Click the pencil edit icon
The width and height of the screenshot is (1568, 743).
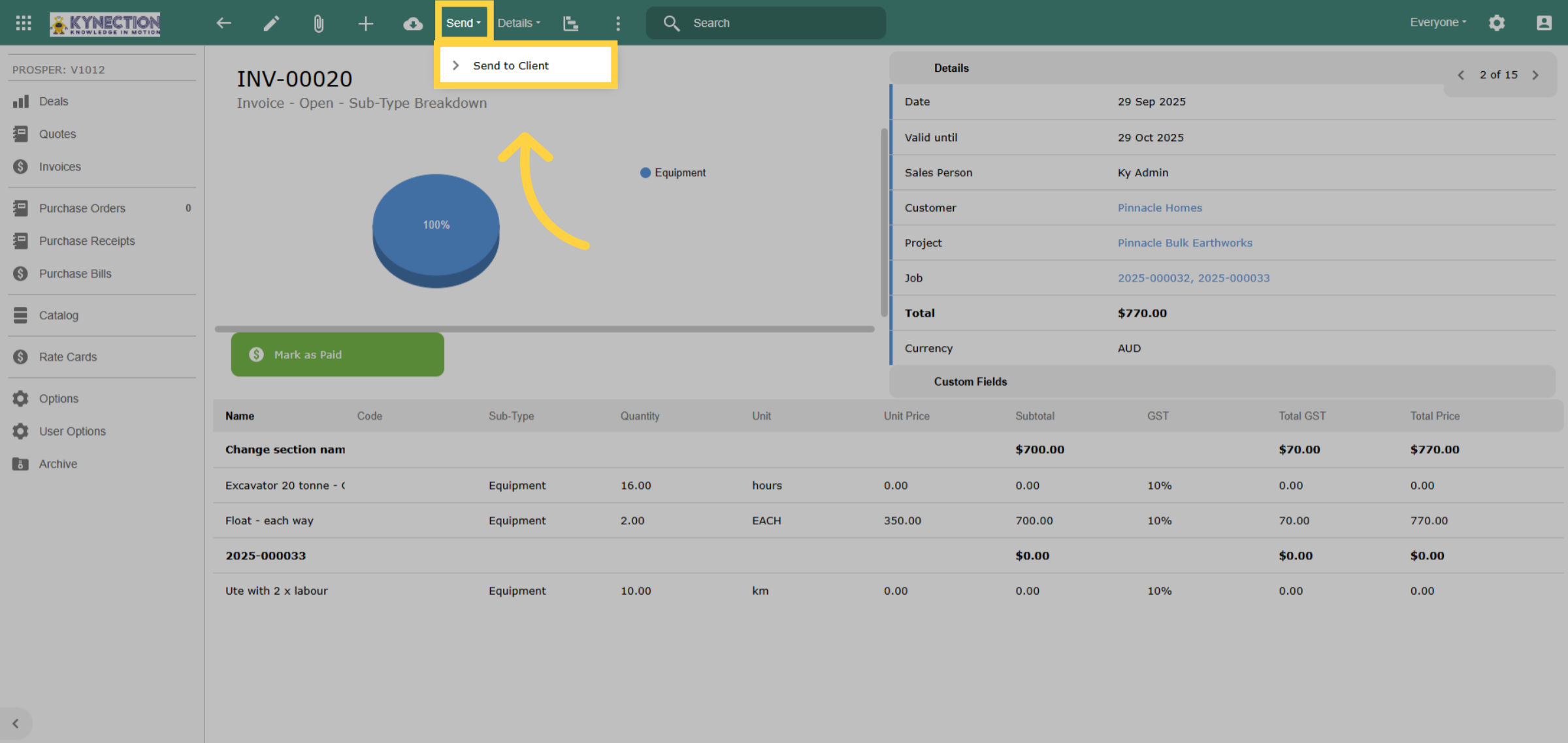tap(271, 24)
